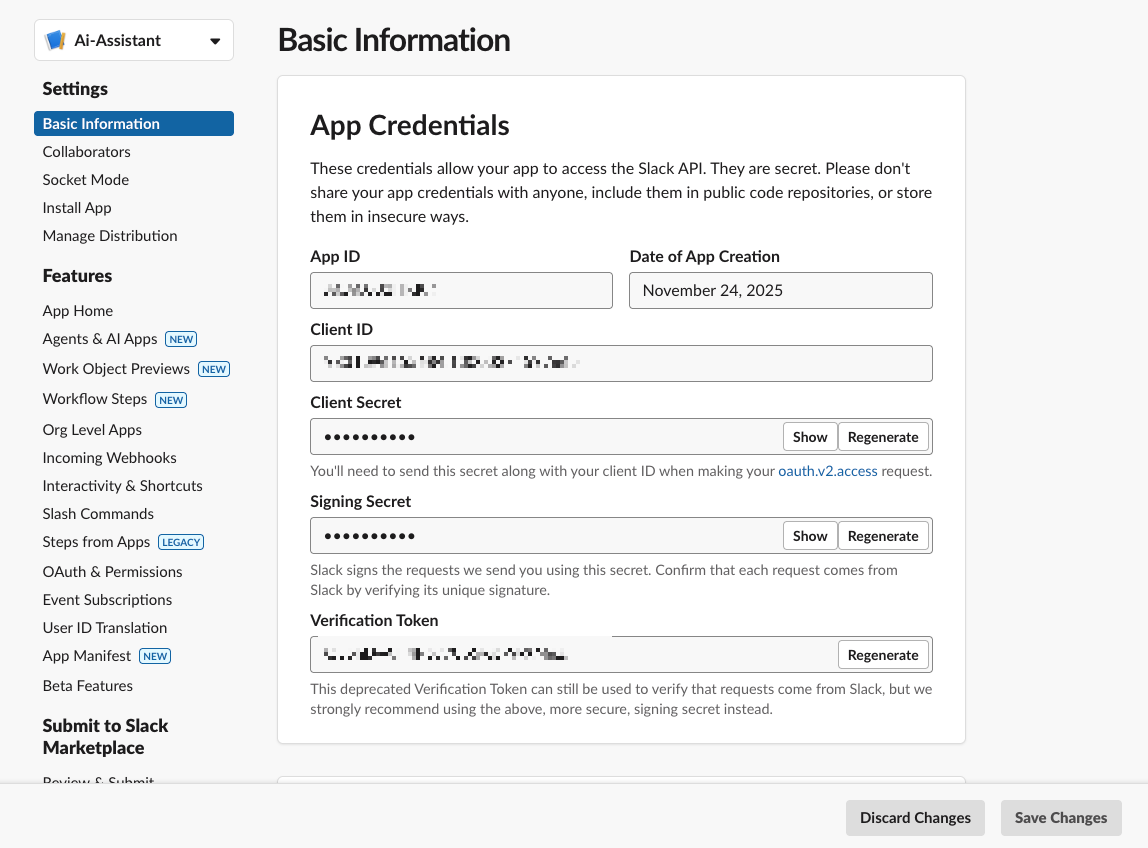Open the Ai-Assistant app selector dropdown
Image resolution: width=1148 pixels, height=848 pixels.
(x=134, y=40)
